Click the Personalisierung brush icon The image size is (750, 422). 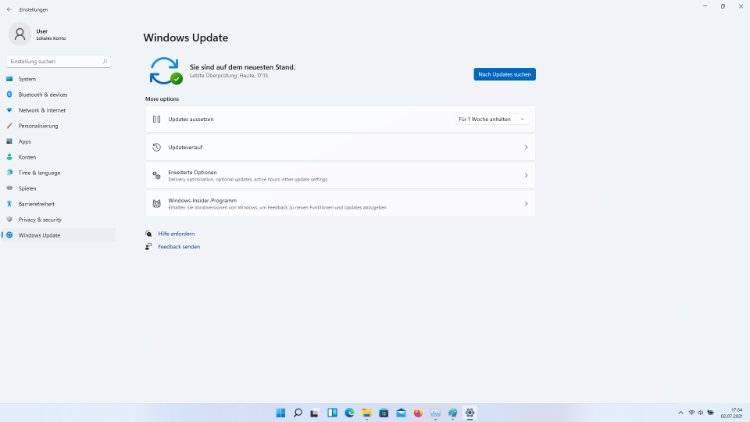tap(9, 126)
